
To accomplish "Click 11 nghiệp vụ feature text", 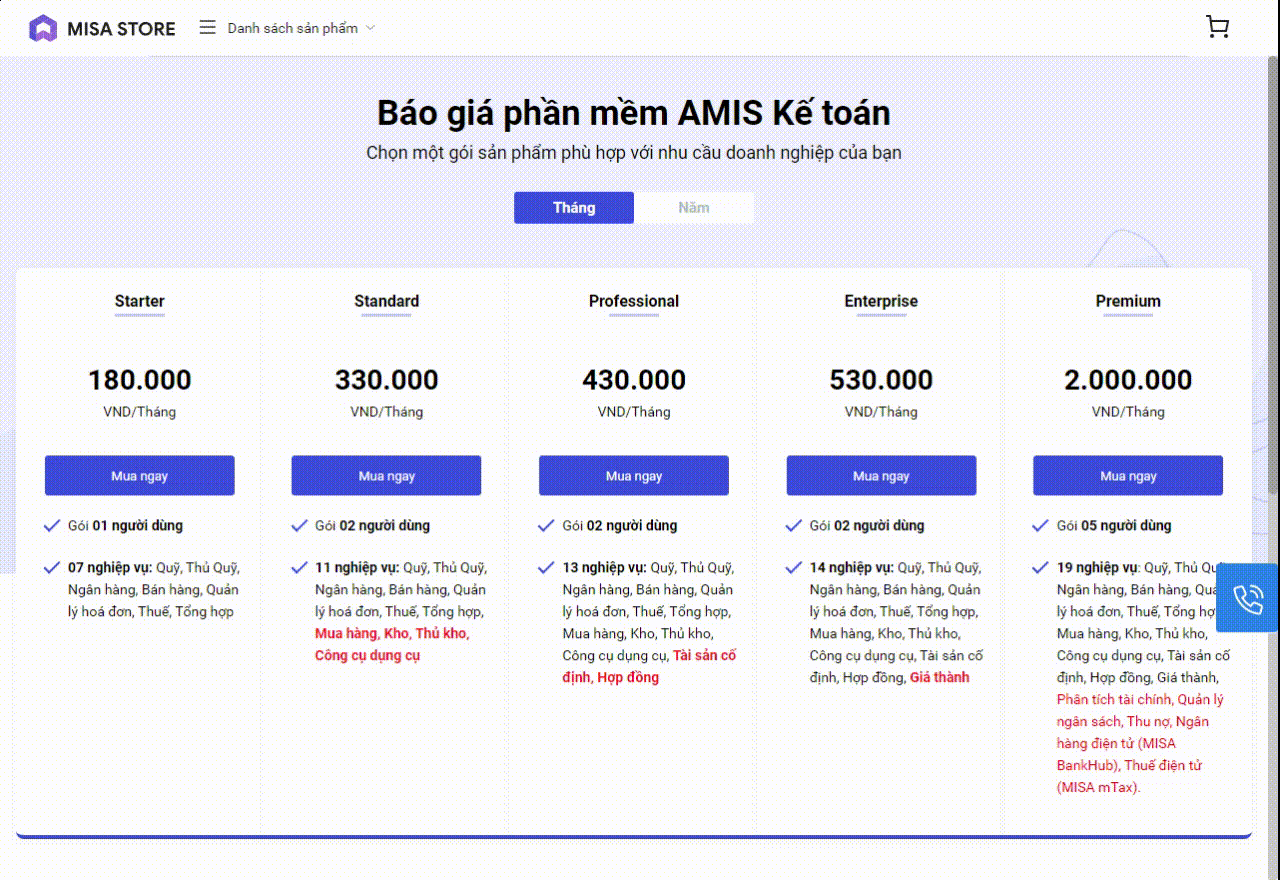I will pos(401,612).
